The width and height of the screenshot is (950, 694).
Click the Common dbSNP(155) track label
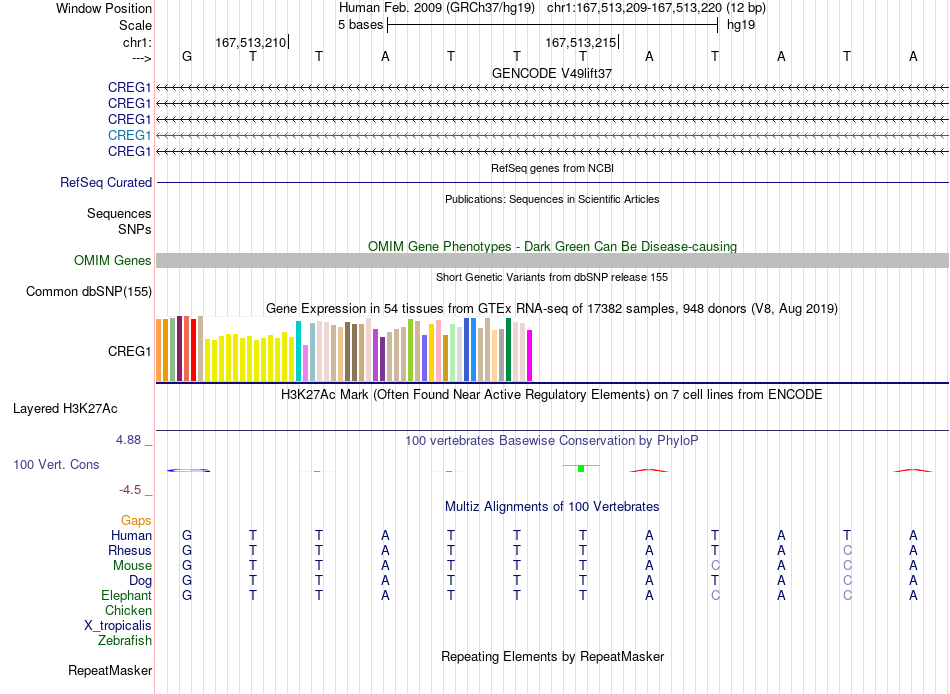click(x=88, y=292)
